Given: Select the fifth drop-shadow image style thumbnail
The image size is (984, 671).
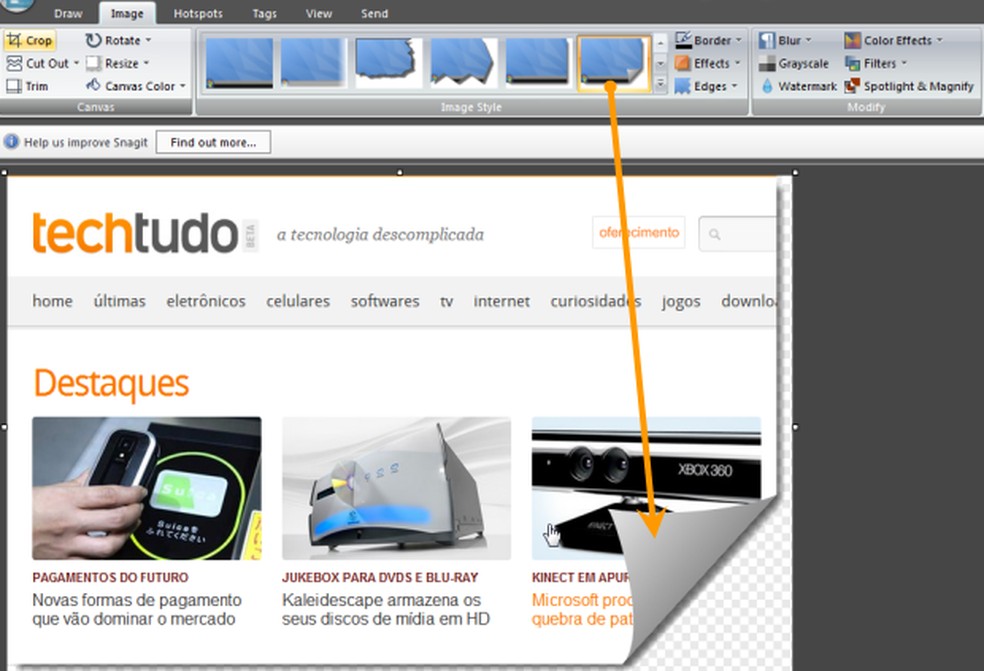Looking at the screenshot, I should pos(538,62).
